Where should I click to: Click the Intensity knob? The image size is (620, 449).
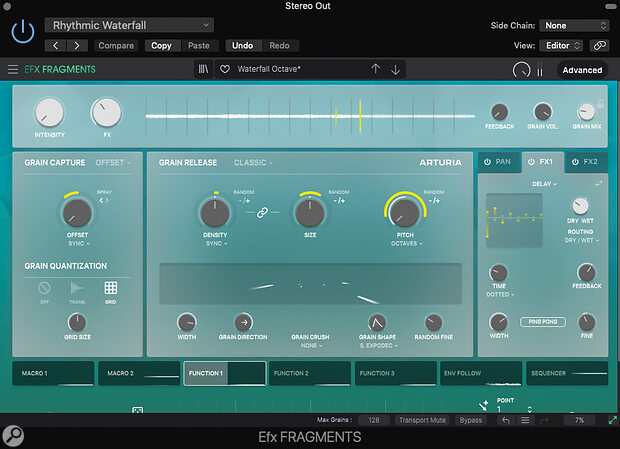tap(49, 113)
